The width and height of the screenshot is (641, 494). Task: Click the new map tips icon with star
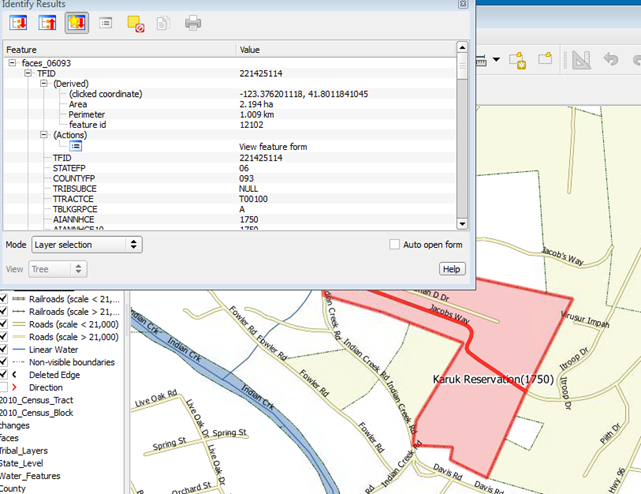click(x=518, y=61)
